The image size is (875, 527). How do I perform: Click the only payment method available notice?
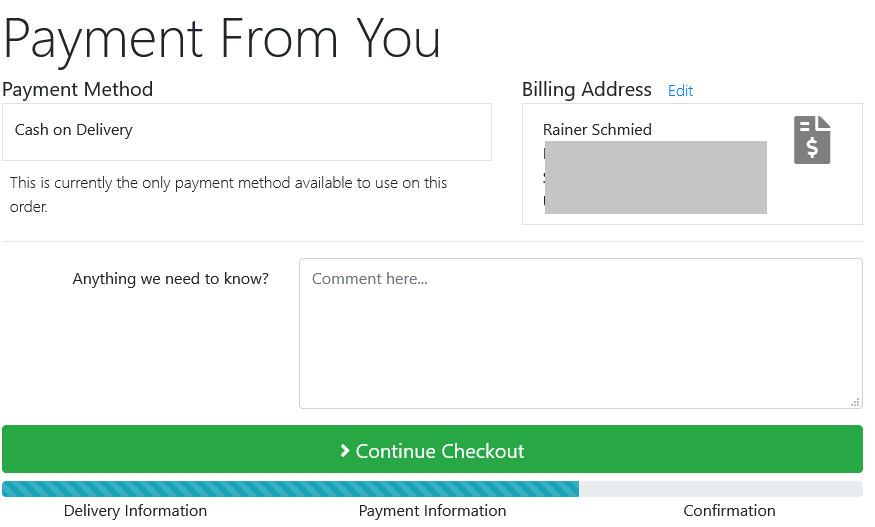pyautogui.click(x=229, y=194)
